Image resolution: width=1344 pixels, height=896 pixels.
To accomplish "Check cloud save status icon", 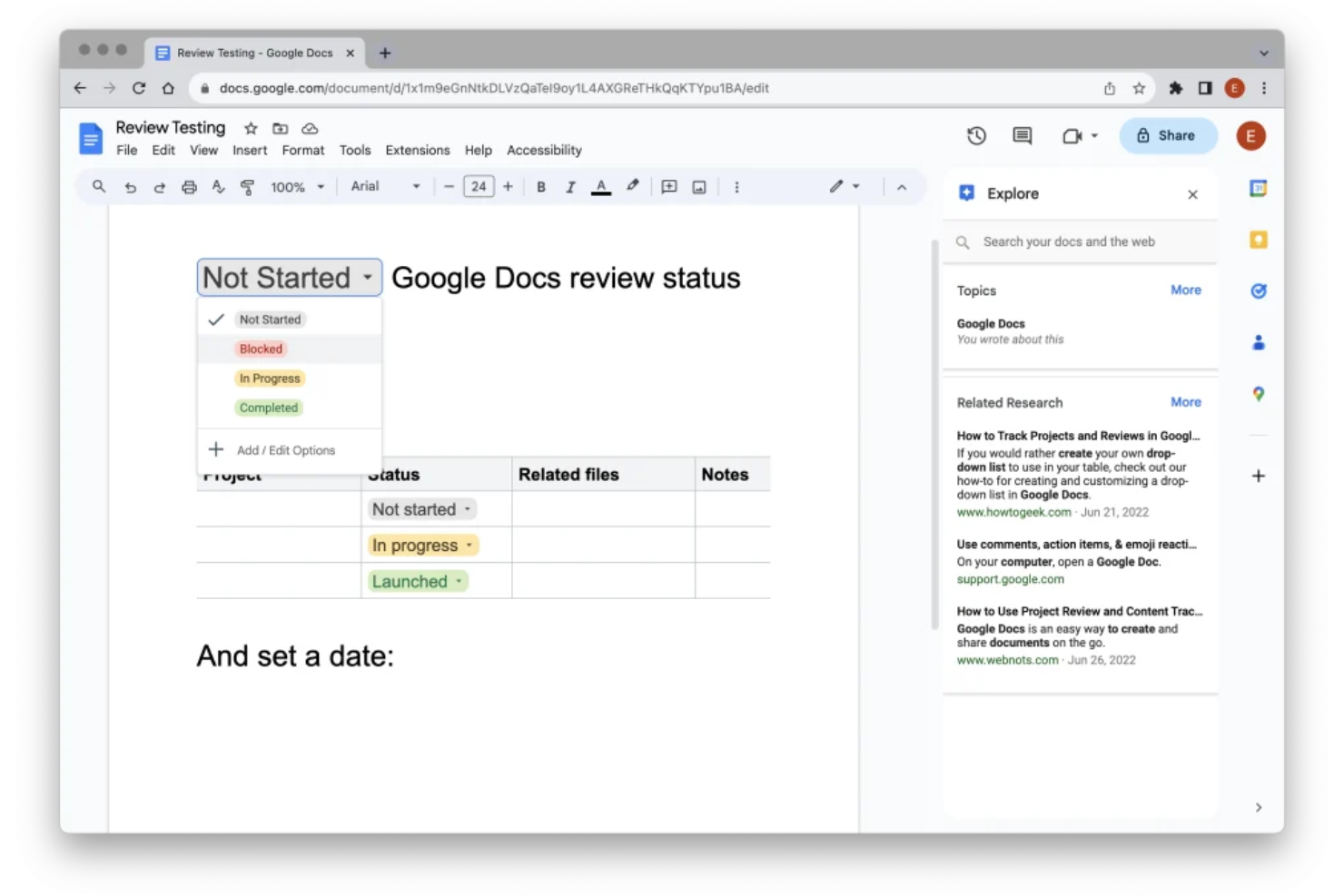I will [310, 128].
